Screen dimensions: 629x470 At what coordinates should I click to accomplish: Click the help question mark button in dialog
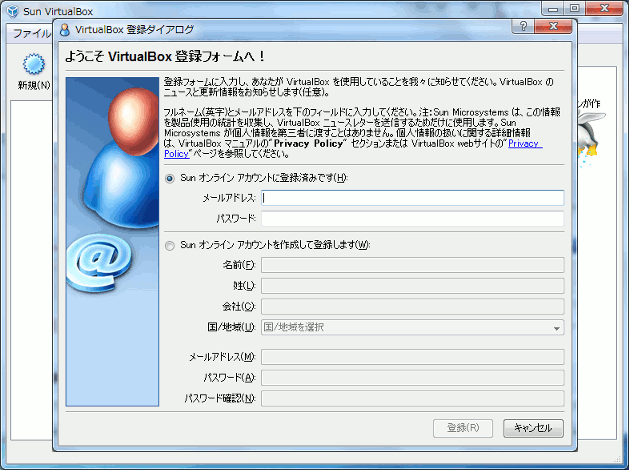point(524,26)
